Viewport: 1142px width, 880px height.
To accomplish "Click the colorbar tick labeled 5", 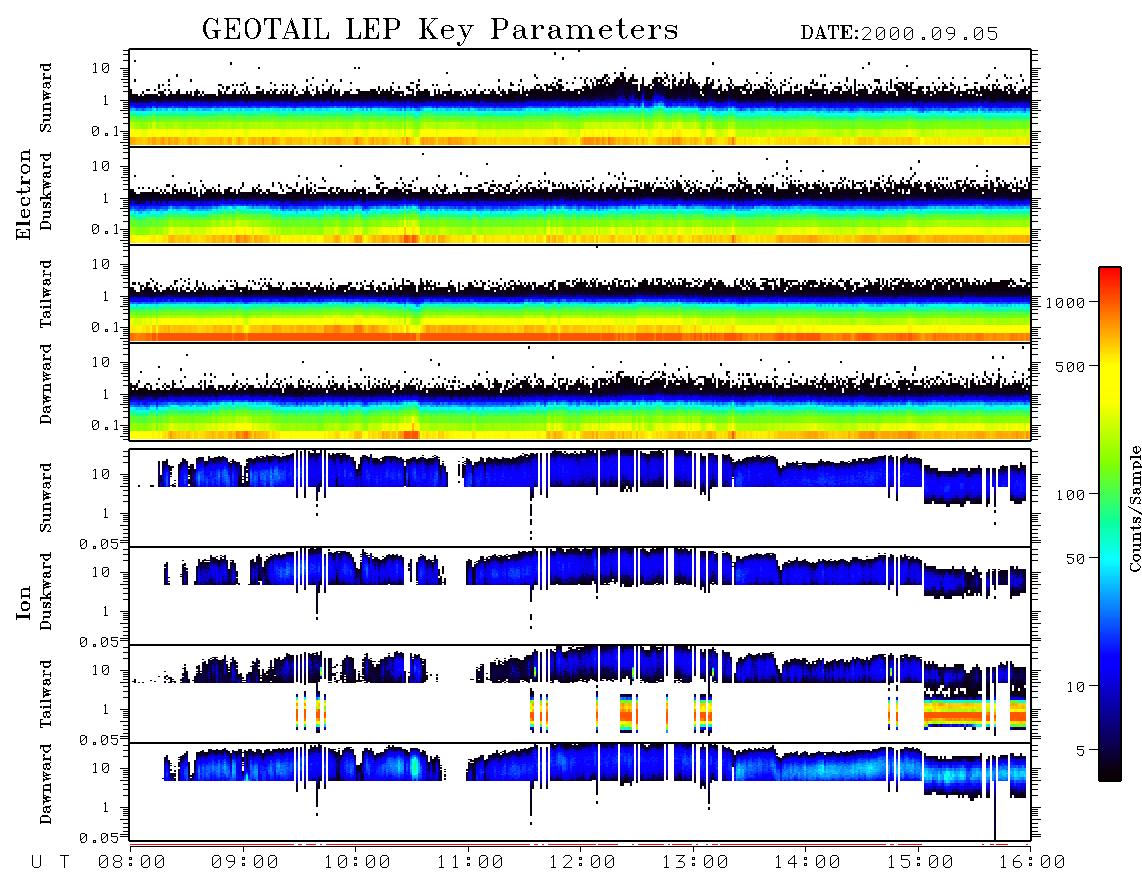I will [1081, 750].
